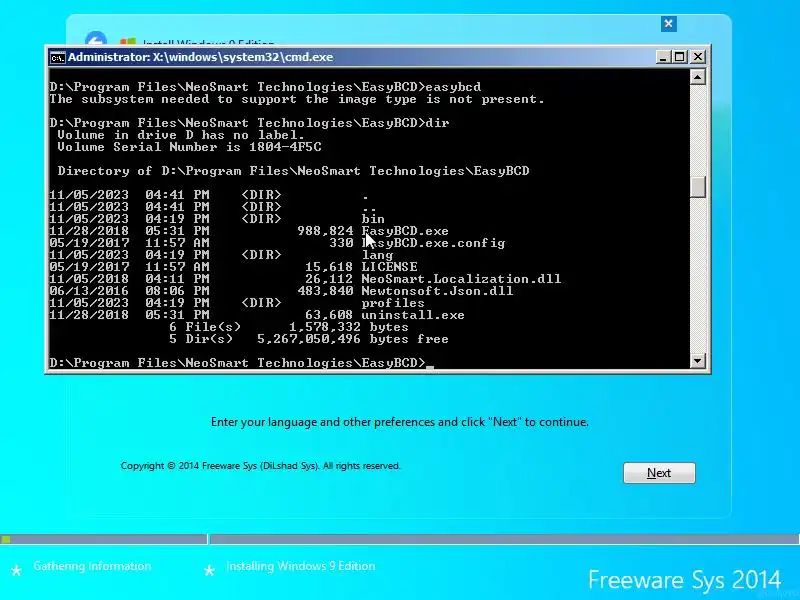Image resolution: width=800 pixels, height=600 pixels.
Task: Click the Next button
Action: pos(659,473)
